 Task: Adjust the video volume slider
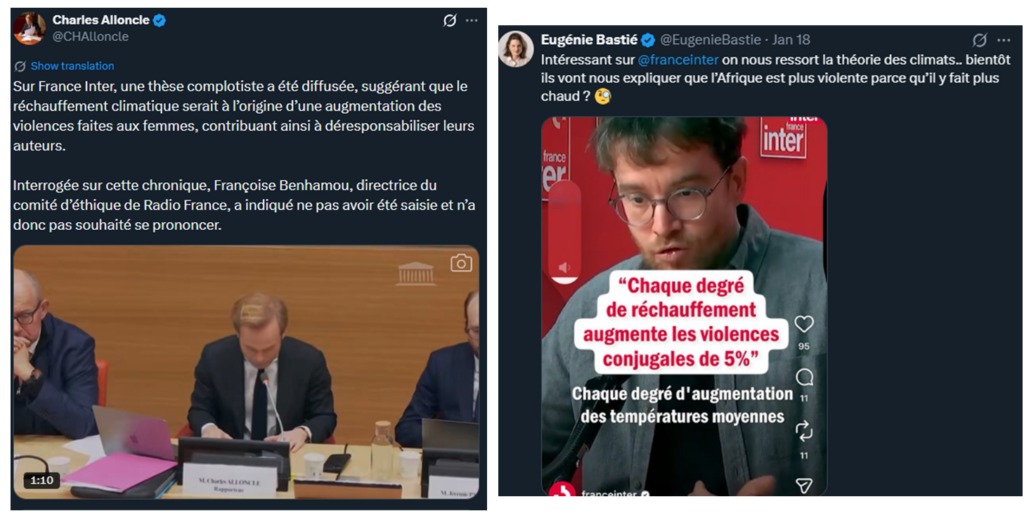click(564, 230)
